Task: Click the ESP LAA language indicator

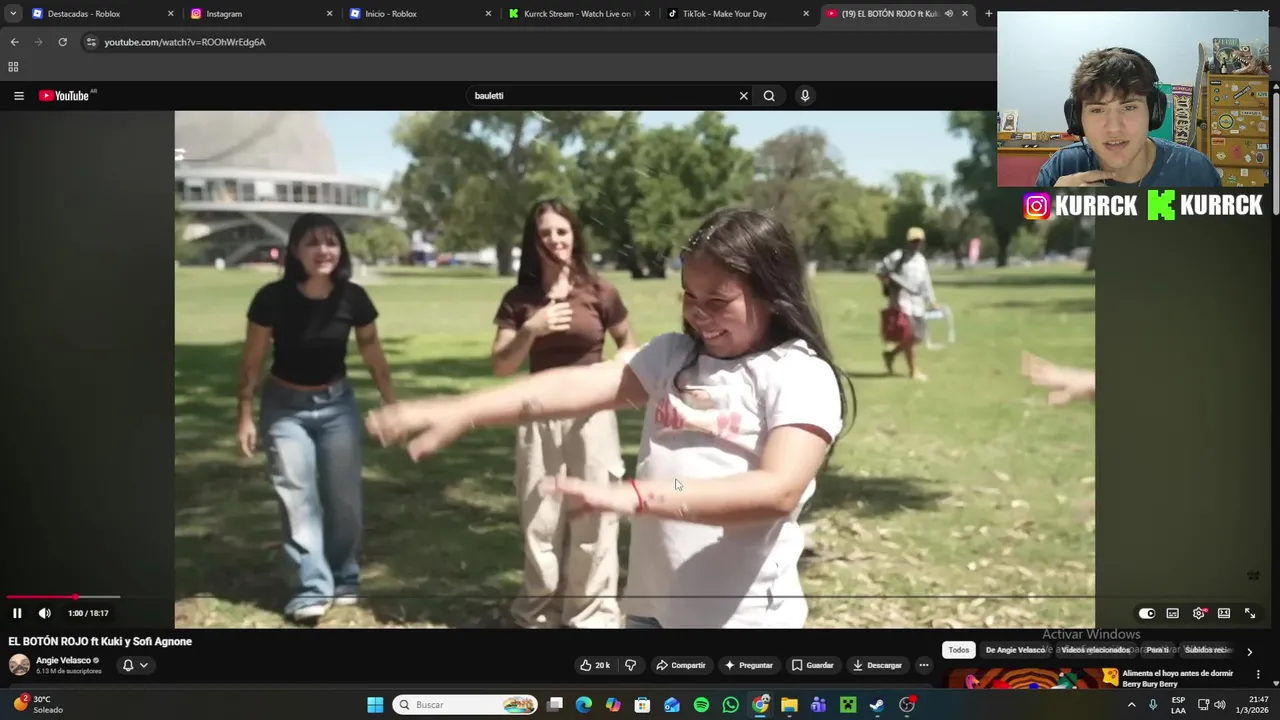Action: [1178, 705]
